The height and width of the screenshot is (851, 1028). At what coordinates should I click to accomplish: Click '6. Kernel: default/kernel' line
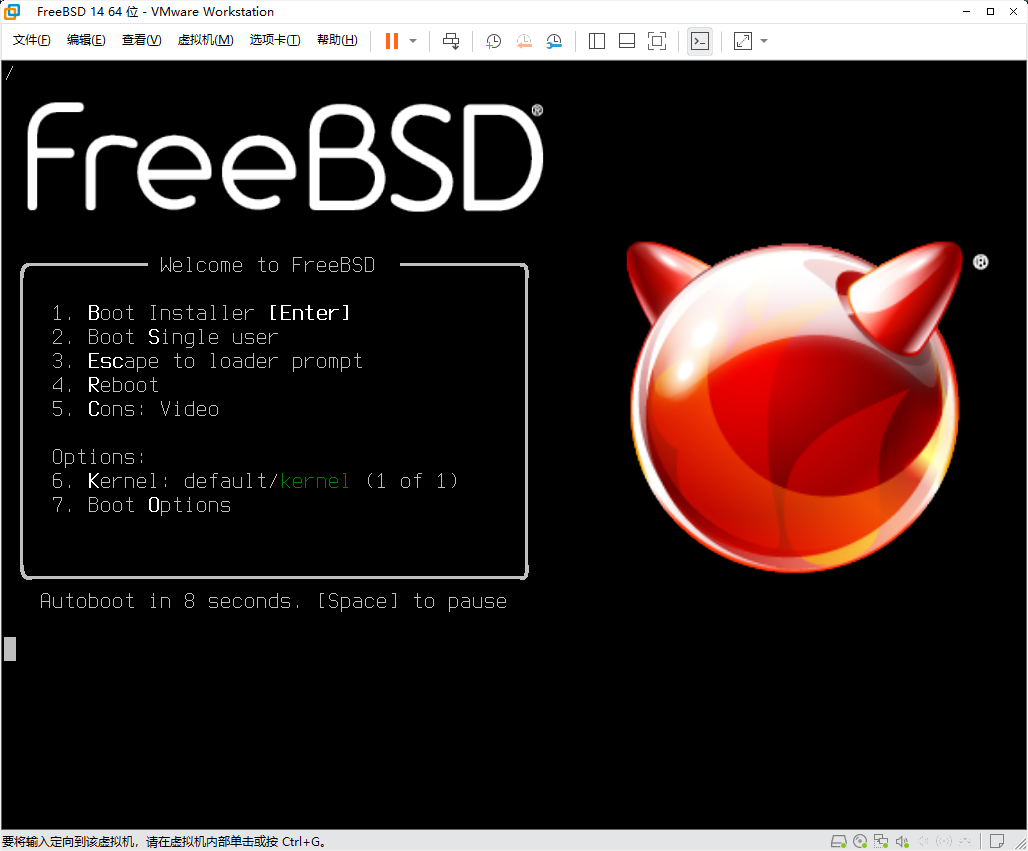tap(254, 481)
